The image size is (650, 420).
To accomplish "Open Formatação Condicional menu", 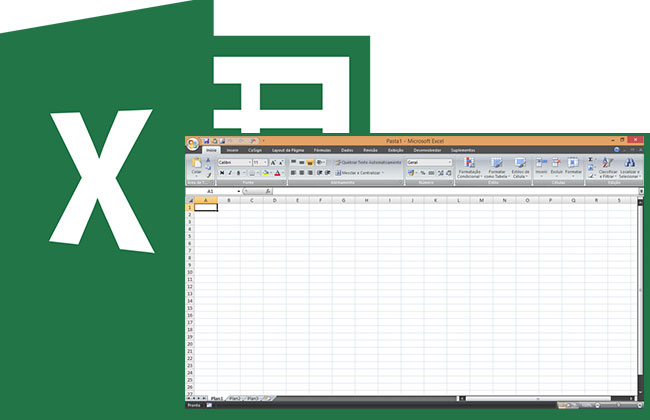I will pos(469,168).
